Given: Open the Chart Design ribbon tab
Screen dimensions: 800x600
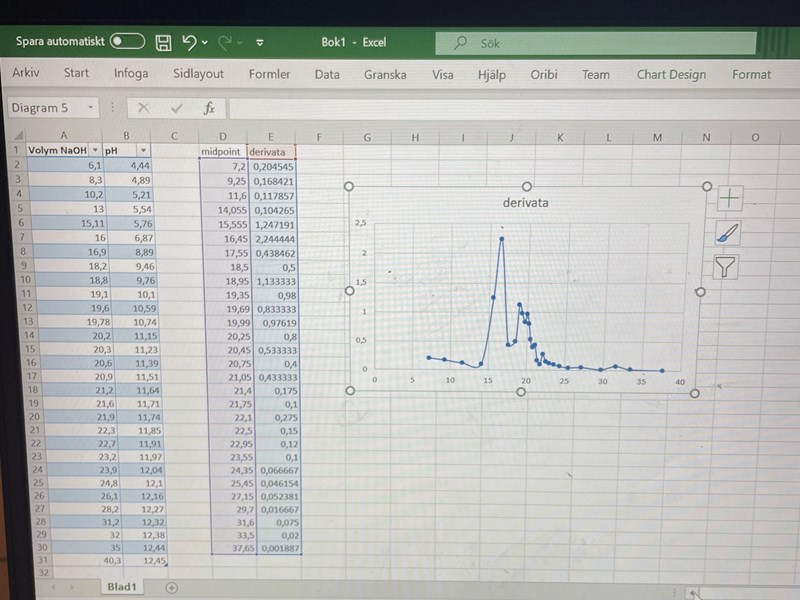Looking at the screenshot, I should pyautogui.click(x=671, y=74).
